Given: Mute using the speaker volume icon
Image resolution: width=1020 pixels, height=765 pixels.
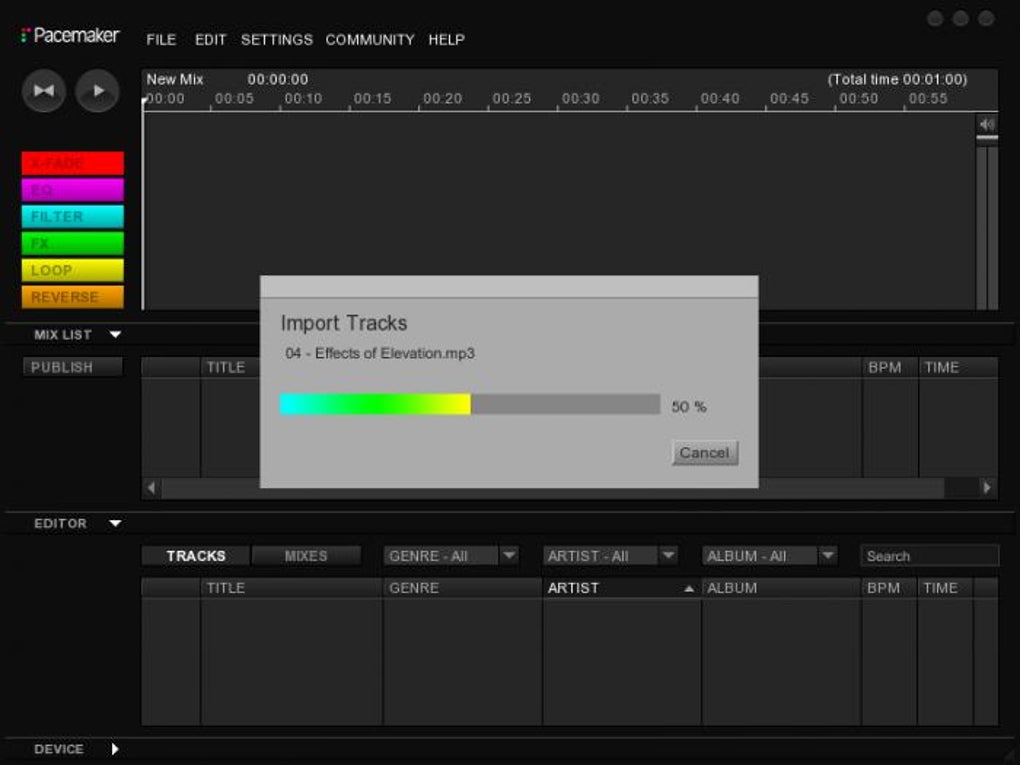Looking at the screenshot, I should (987, 124).
